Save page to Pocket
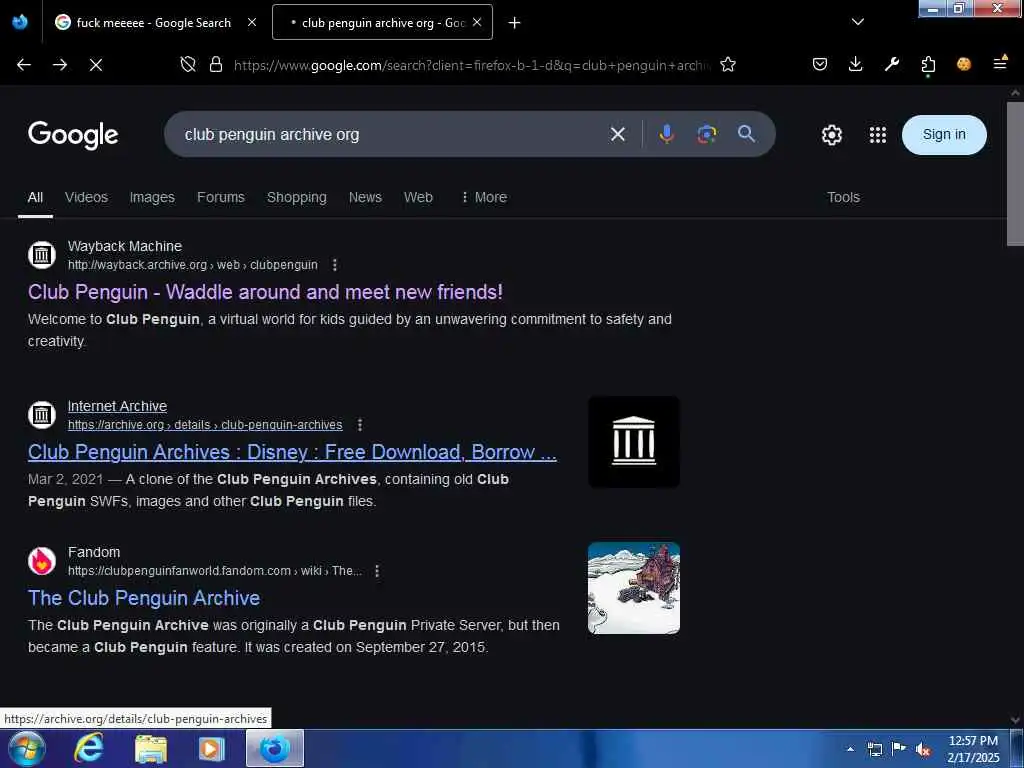 coord(820,64)
